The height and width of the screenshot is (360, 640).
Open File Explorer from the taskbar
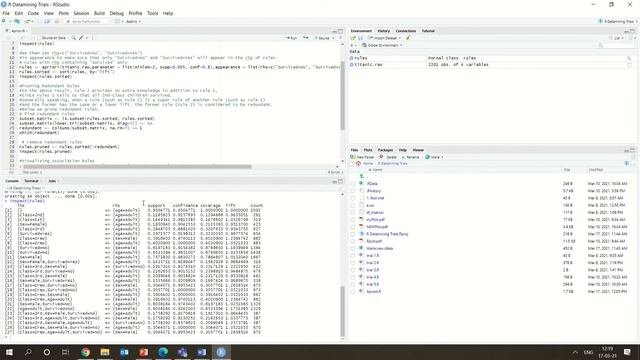pyautogui.click(x=105, y=352)
